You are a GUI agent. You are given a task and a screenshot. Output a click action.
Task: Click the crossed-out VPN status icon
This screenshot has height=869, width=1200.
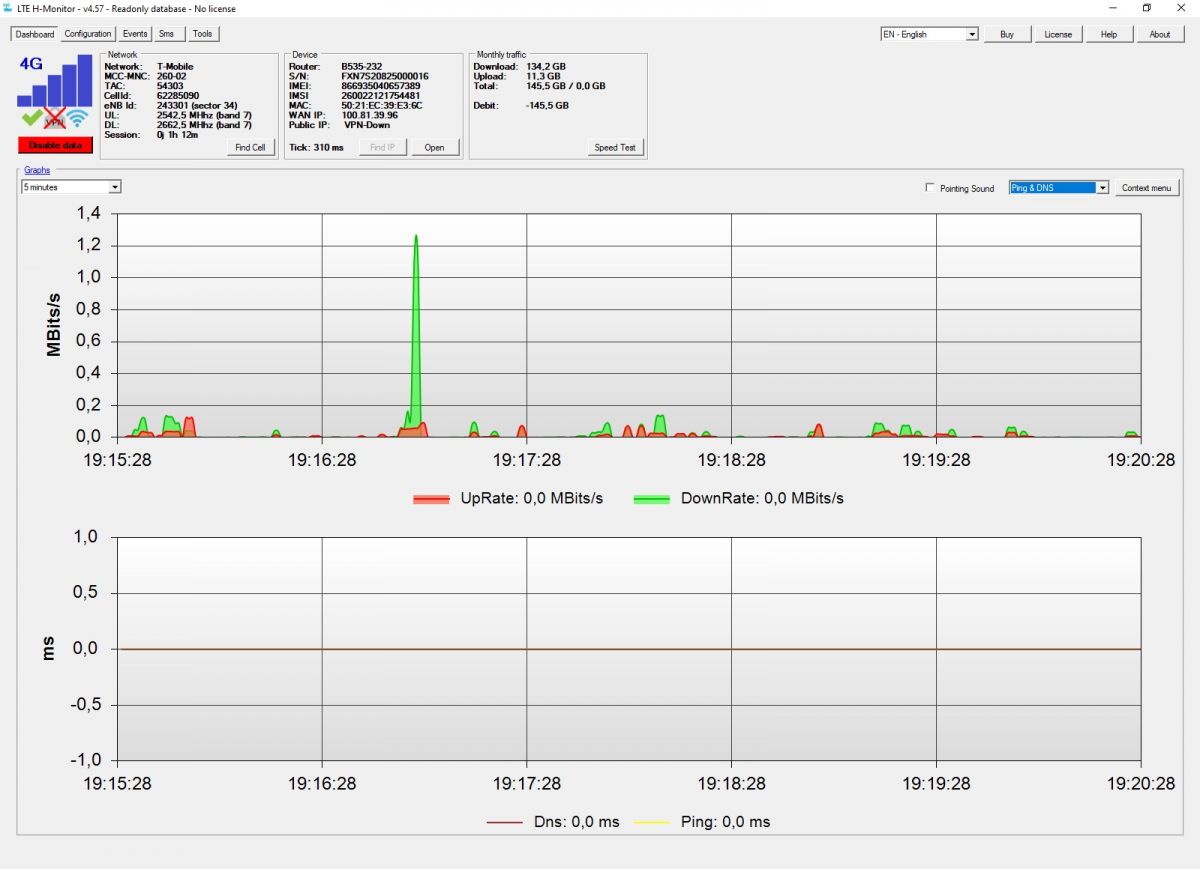(55, 119)
